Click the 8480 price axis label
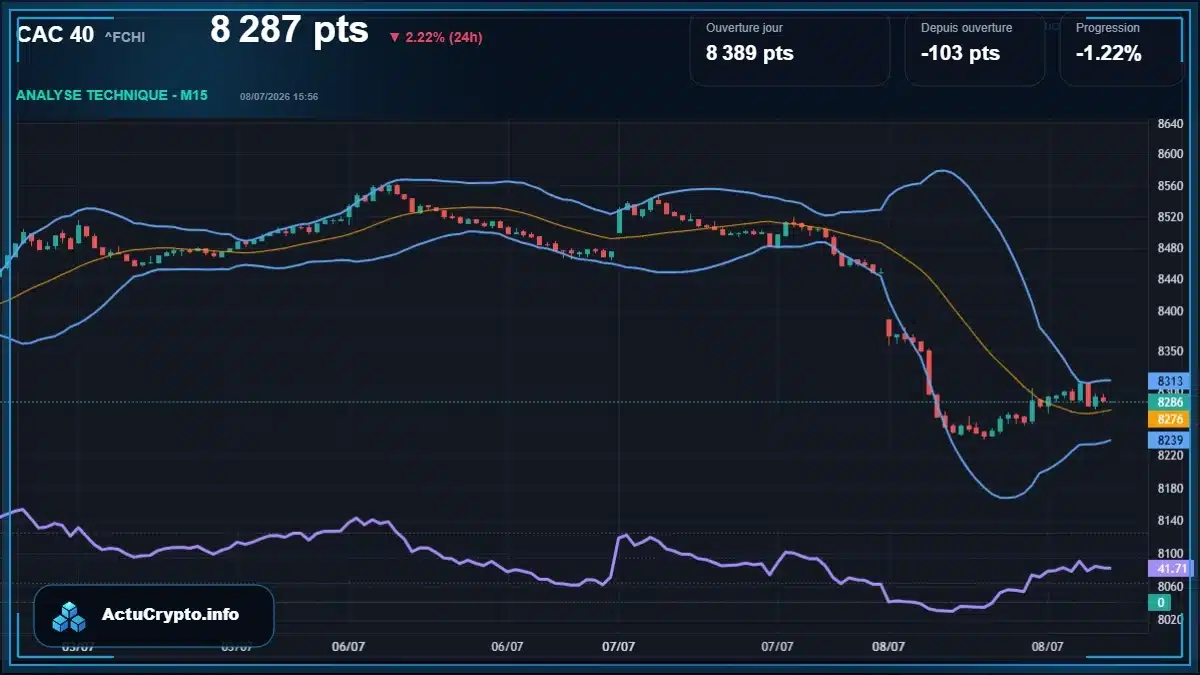The image size is (1200, 675). coord(1169,249)
